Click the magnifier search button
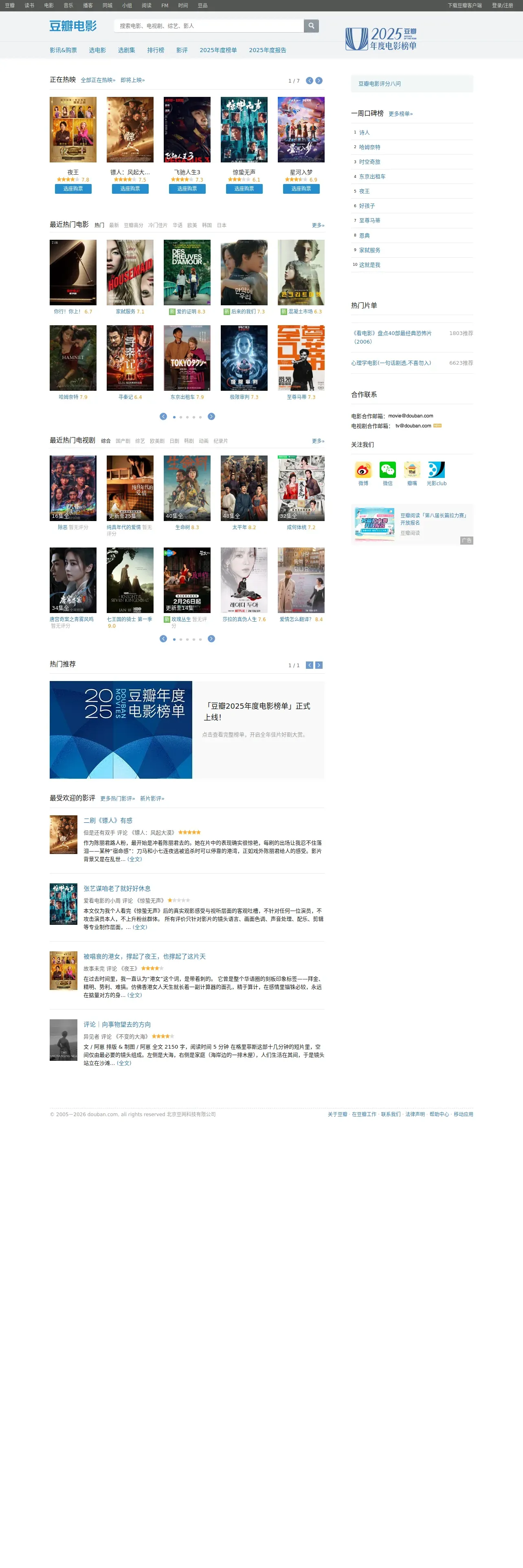 tap(311, 26)
